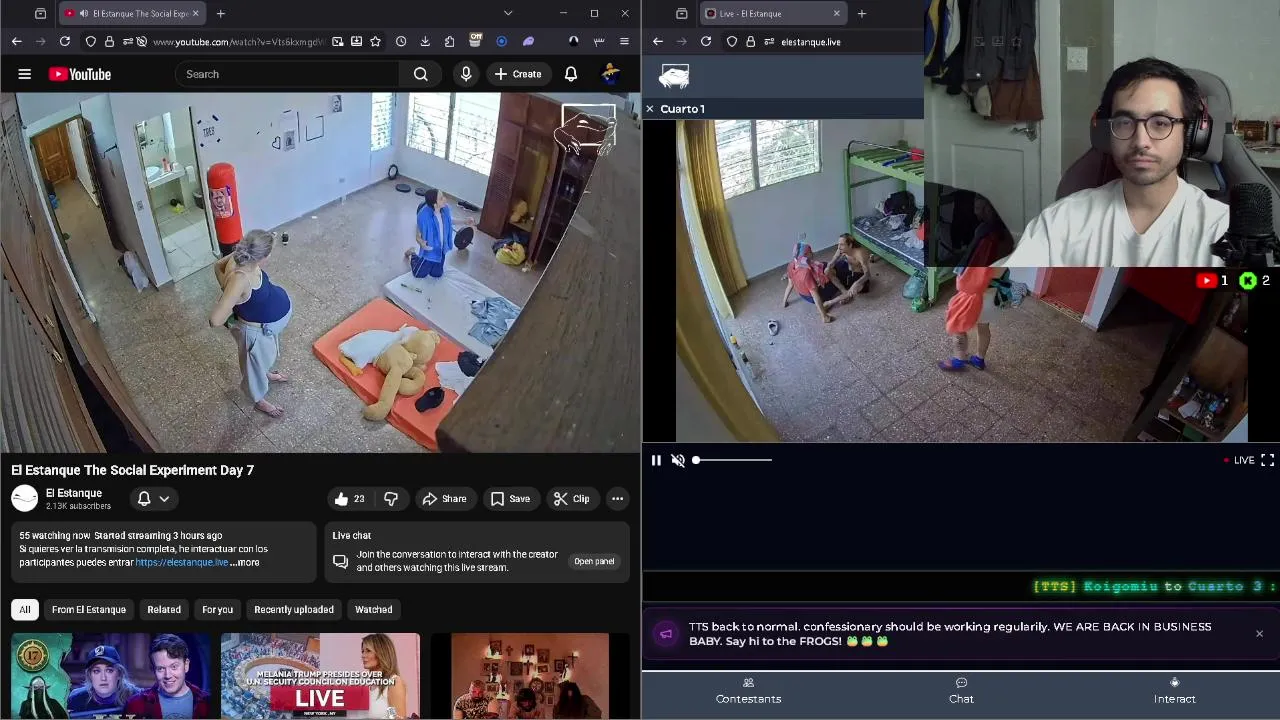Viewport: 1280px width, 720px height.
Task: Click the YouTube search magnifier button
Action: tap(421, 74)
